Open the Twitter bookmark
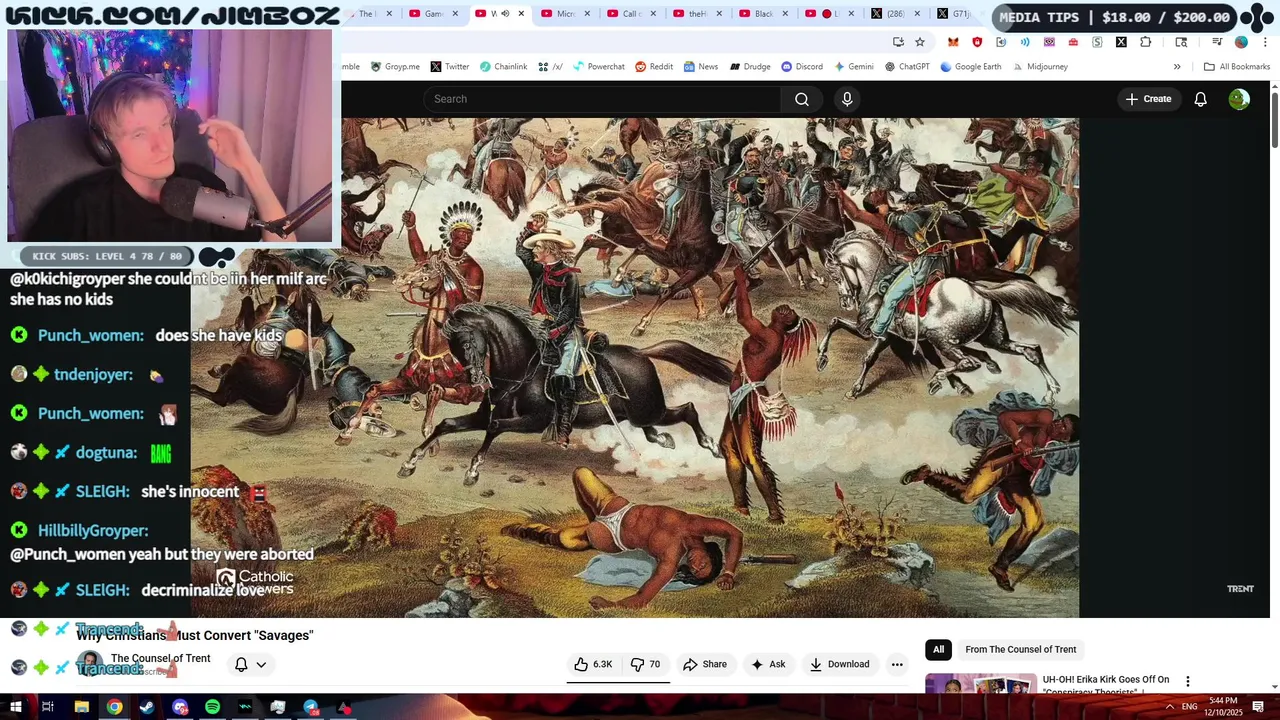This screenshot has height=720, width=1280. point(450,67)
